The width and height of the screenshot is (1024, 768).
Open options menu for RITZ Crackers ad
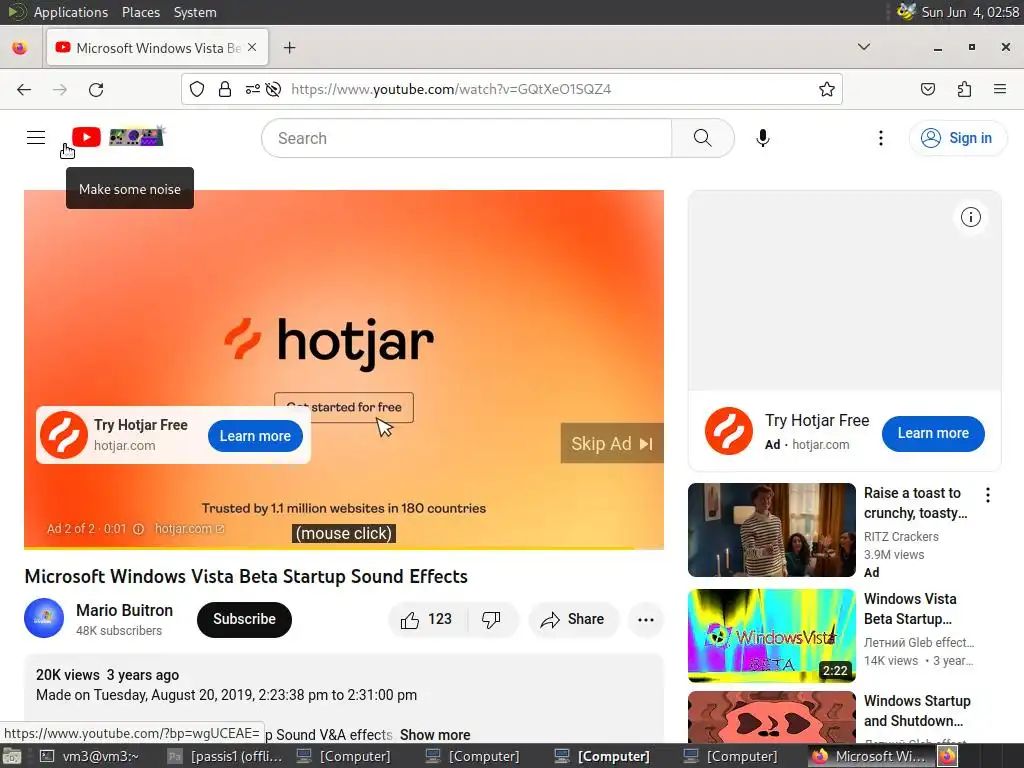[x=988, y=495]
